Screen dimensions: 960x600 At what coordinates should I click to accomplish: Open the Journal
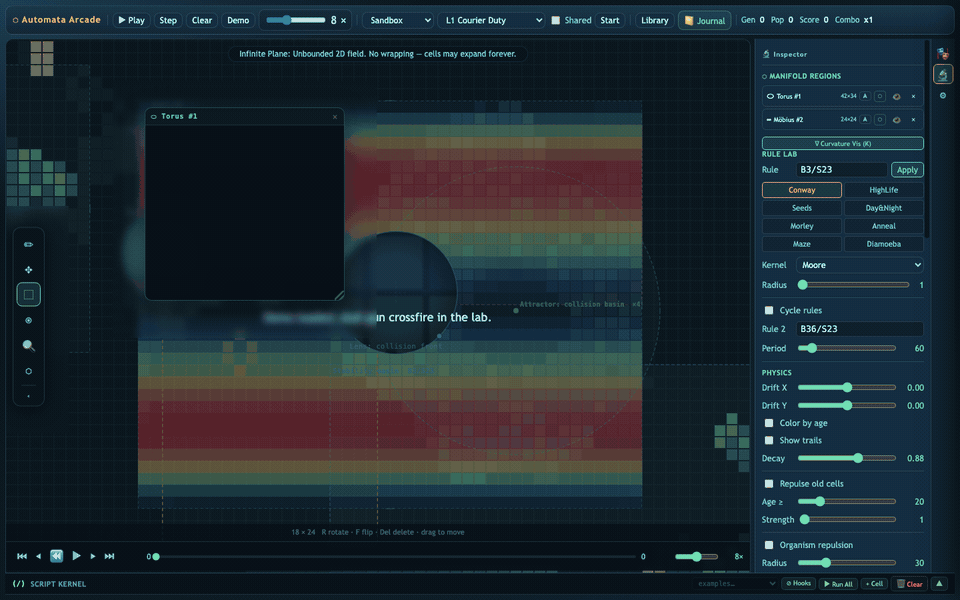[705, 20]
